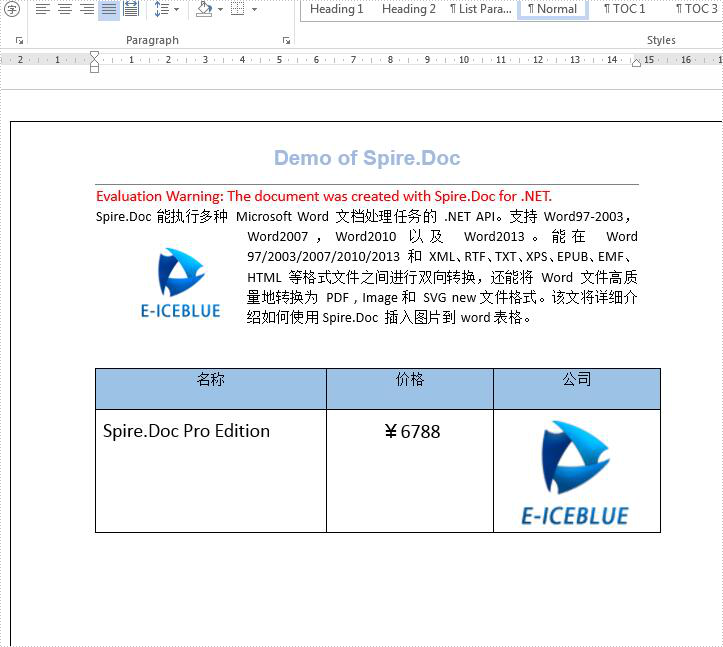Open the Paragraph settings dialog launcher
This screenshot has height=647, width=723.
(x=287, y=41)
